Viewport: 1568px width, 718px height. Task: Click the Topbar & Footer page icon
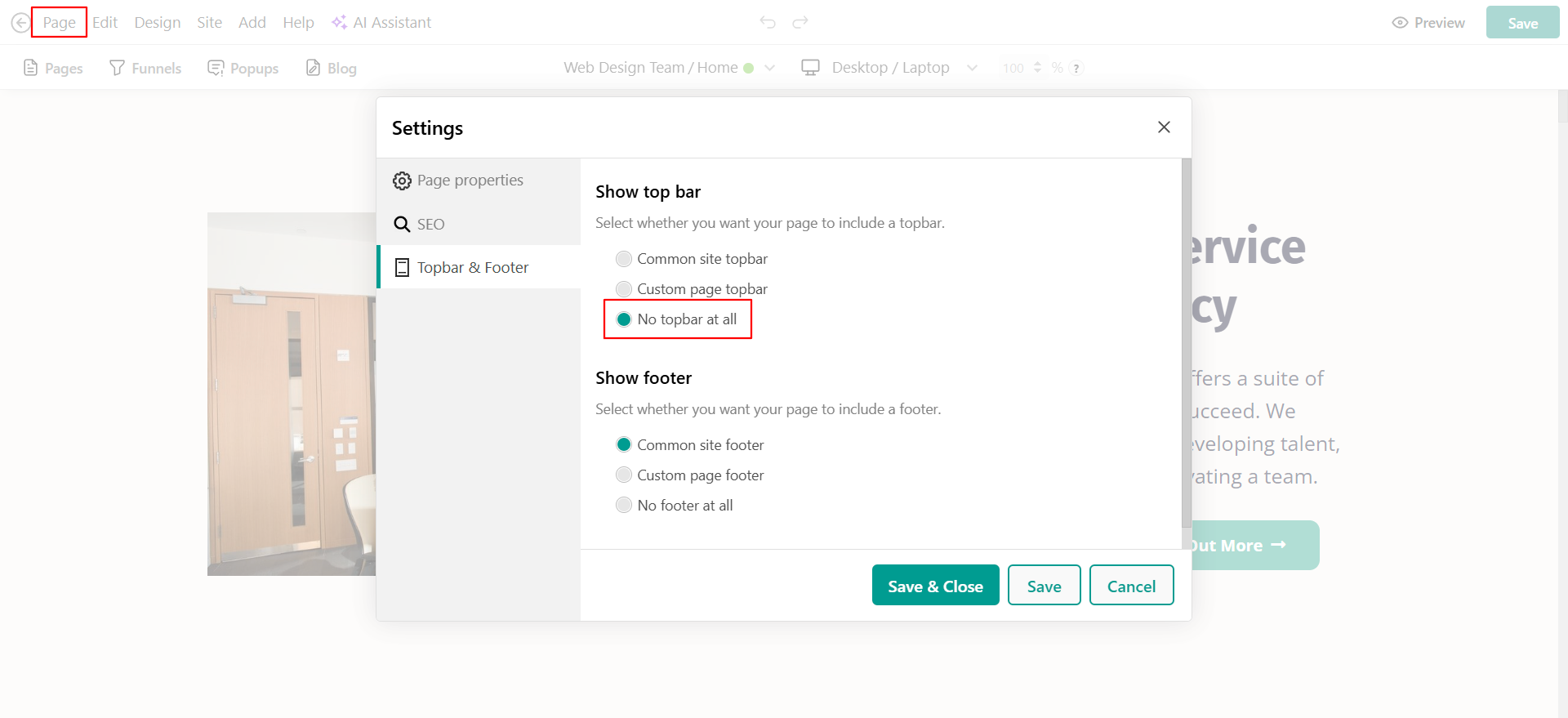pos(402,267)
